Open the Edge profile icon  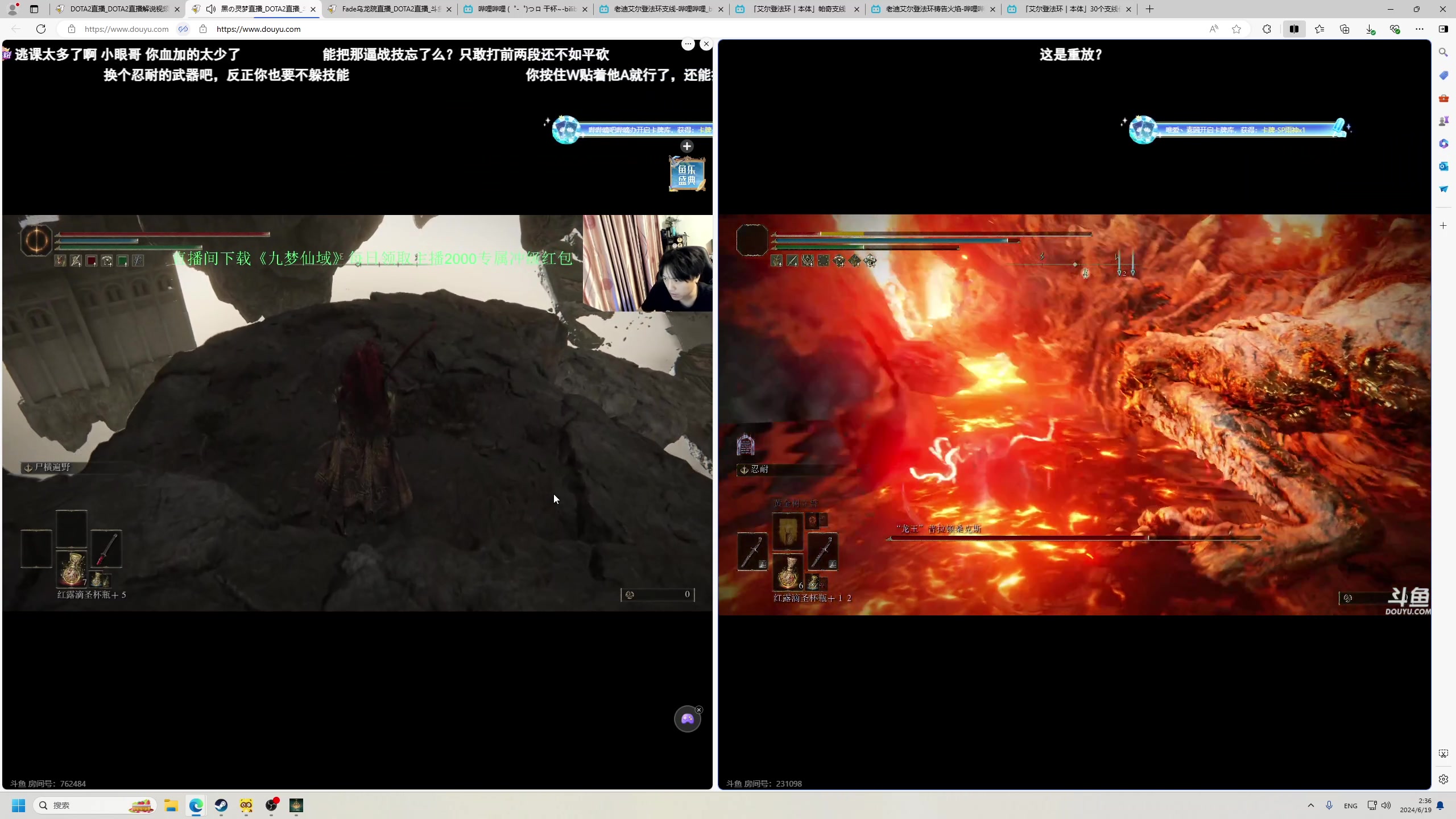[13, 9]
